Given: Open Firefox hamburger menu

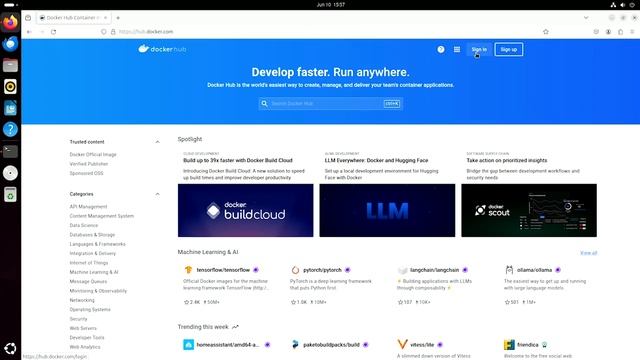Looking at the screenshot, I should pyautogui.click(x=632, y=32).
